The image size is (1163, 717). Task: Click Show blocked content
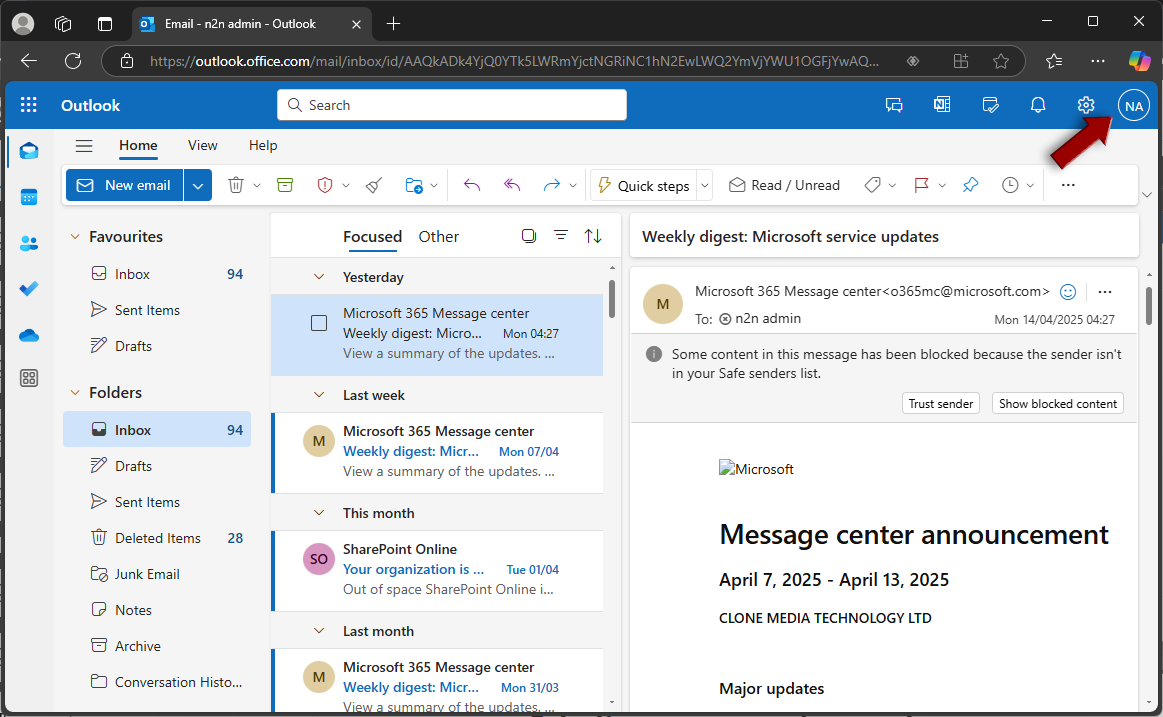tap(1058, 403)
